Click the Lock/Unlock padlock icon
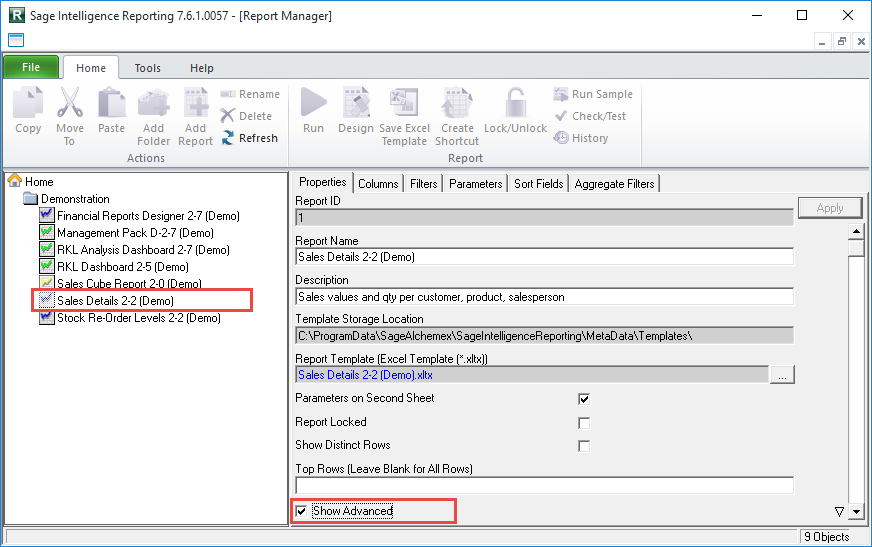 click(x=515, y=105)
